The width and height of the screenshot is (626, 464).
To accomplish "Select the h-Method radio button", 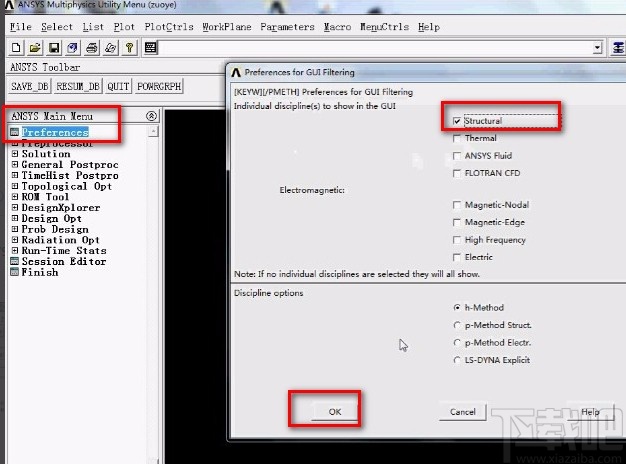I will [x=457, y=307].
